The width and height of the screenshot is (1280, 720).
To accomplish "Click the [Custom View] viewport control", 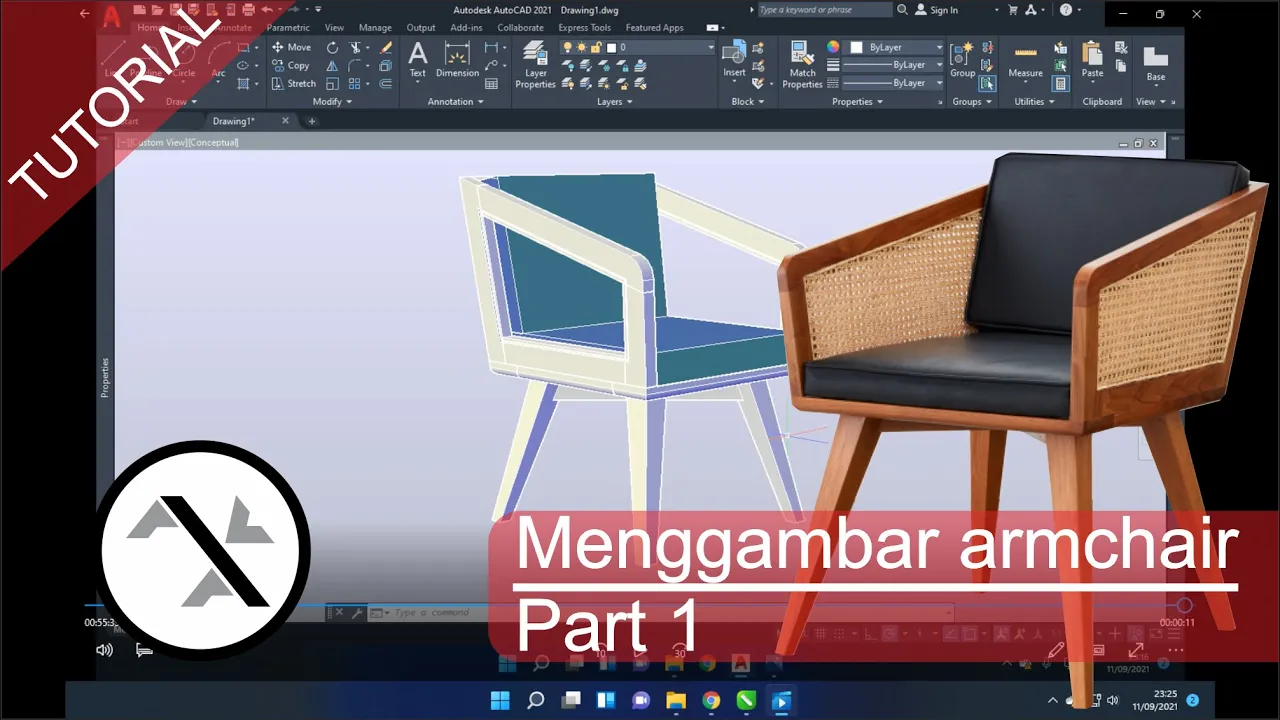I will [x=158, y=142].
